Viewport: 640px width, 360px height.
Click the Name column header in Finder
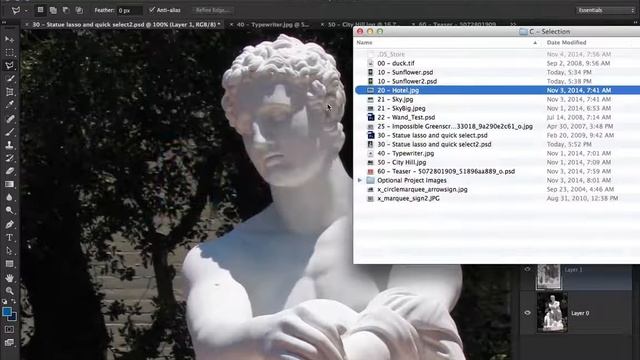[x=364, y=42]
